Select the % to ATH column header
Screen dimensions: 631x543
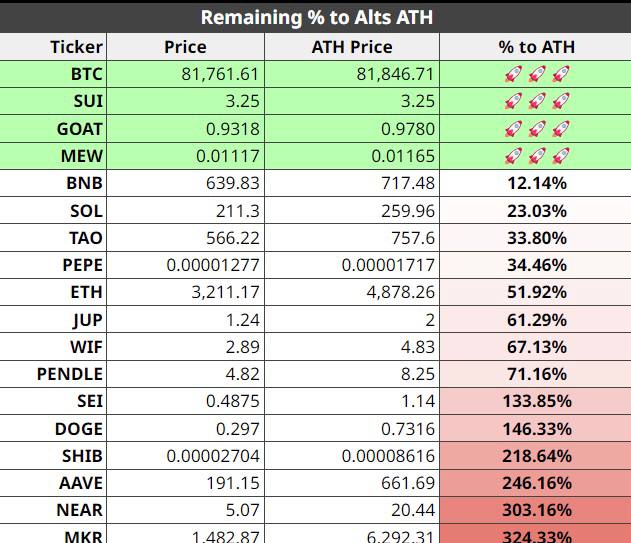click(x=537, y=47)
